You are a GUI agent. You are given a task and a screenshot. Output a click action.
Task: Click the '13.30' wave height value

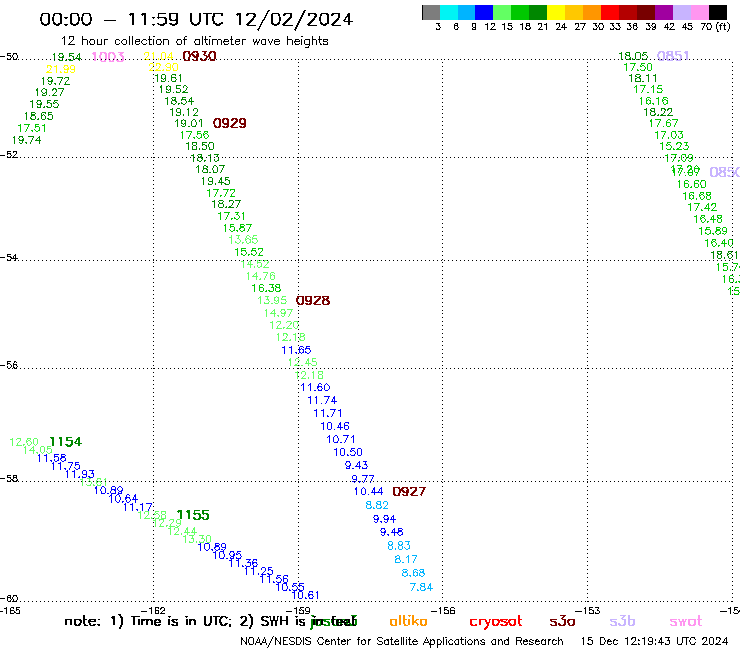point(197,539)
